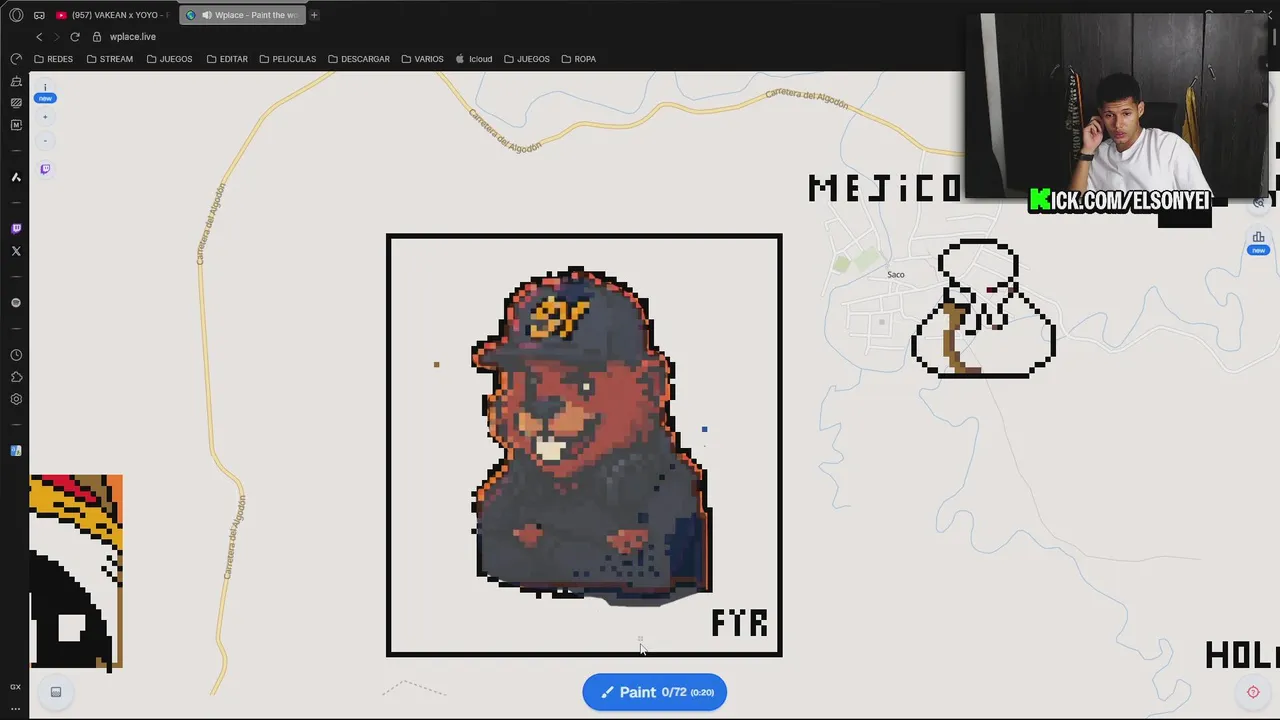This screenshot has height=720, width=1280.
Task: Open a new tab with the plus button
Action: click(x=314, y=15)
